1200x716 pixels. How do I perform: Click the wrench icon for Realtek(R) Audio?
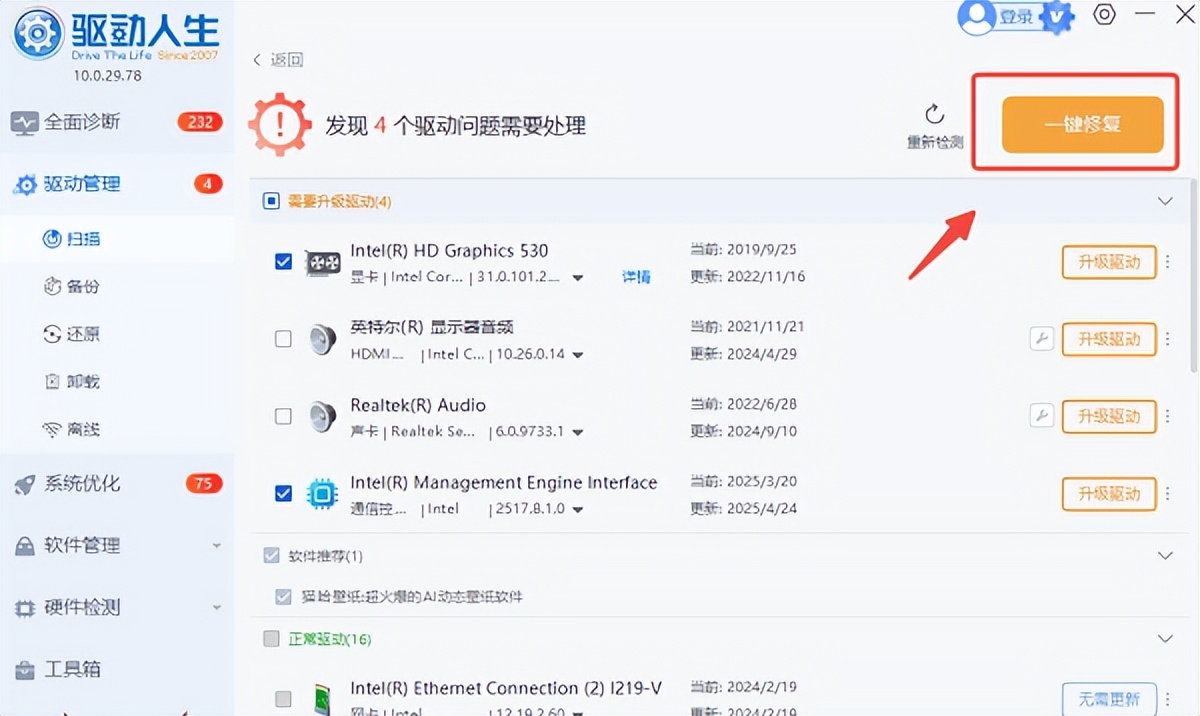pos(1041,416)
